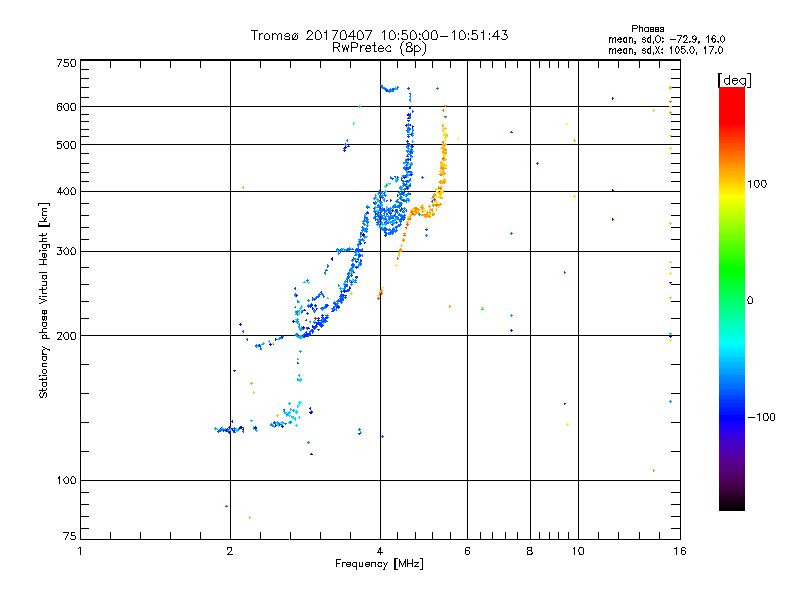Viewport: 800px width, 600px height.
Task: Click the y-axis tick label '750'
Action: pos(66,63)
